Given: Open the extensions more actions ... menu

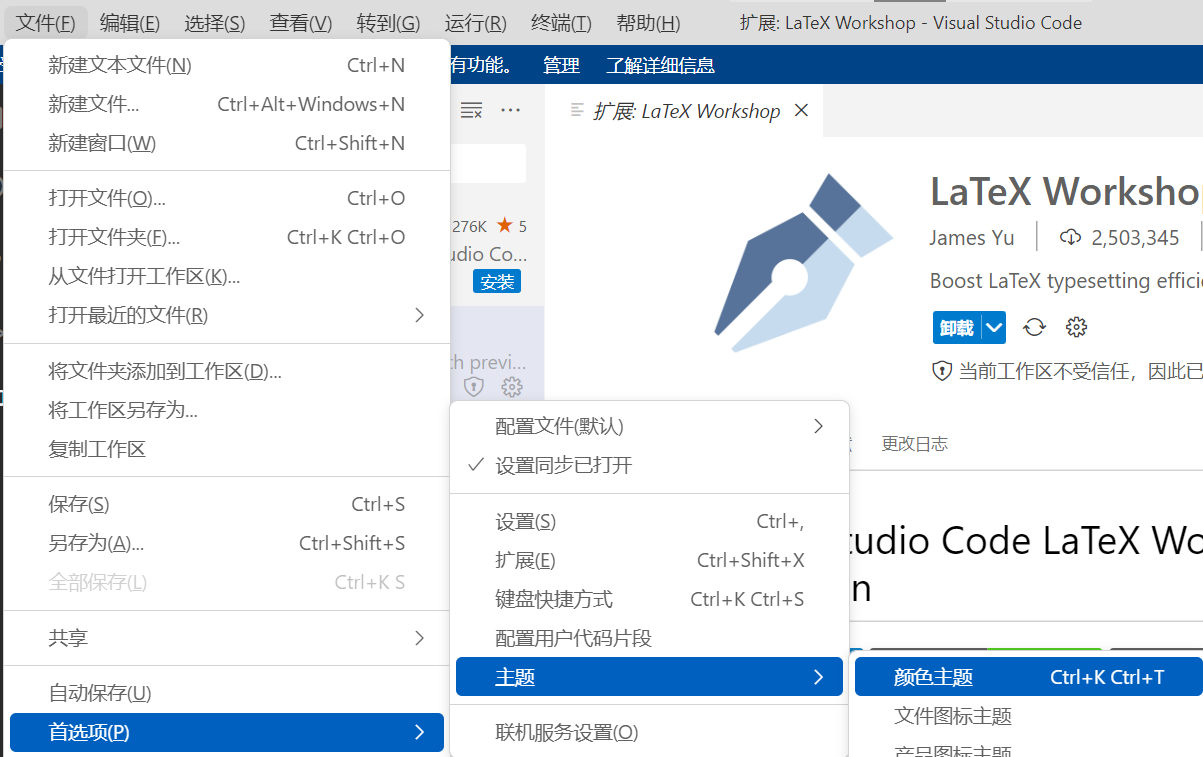Looking at the screenshot, I should [x=510, y=110].
